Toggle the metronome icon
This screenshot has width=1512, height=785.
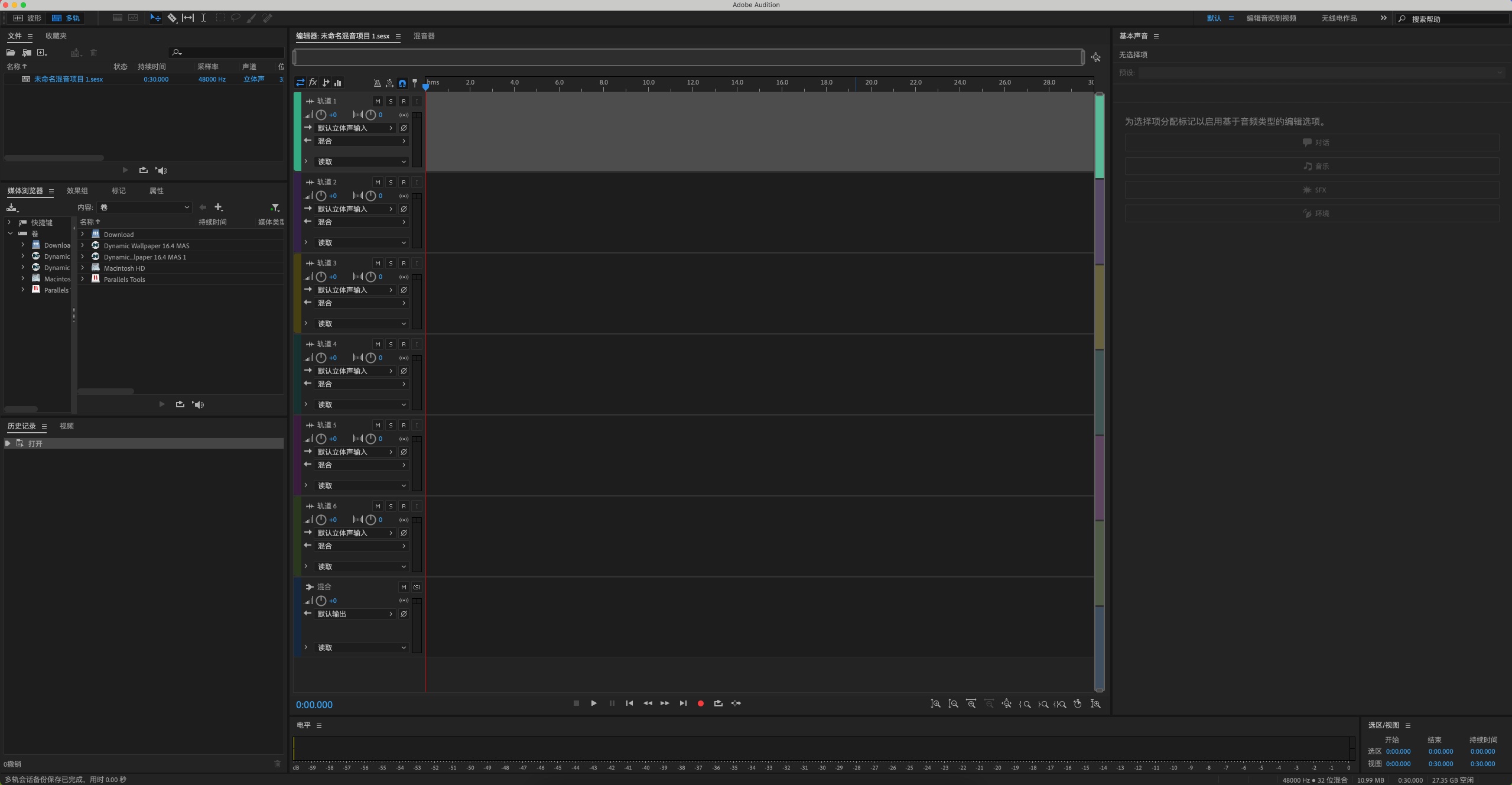(x=377, y=83)
